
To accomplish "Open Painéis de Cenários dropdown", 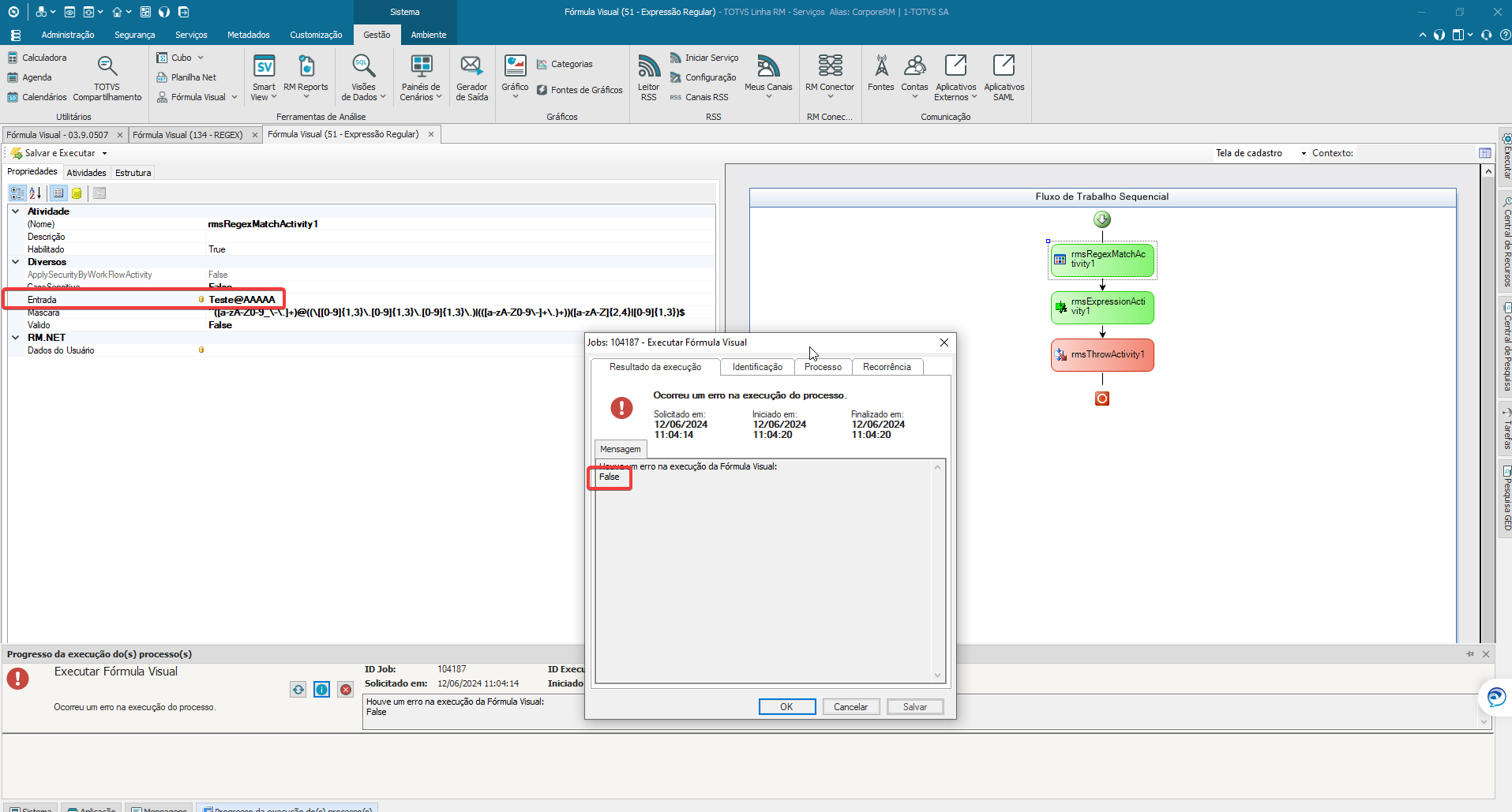I will click(420, 78).
